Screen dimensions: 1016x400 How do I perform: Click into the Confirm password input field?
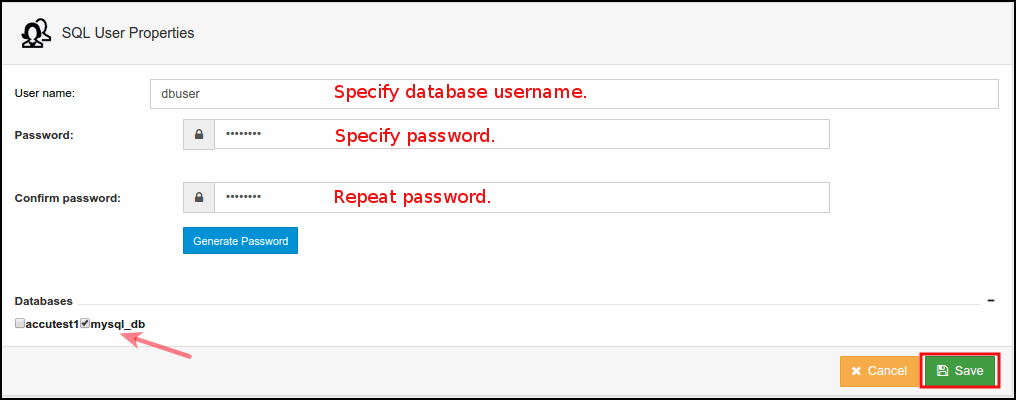tap(522, 197)
